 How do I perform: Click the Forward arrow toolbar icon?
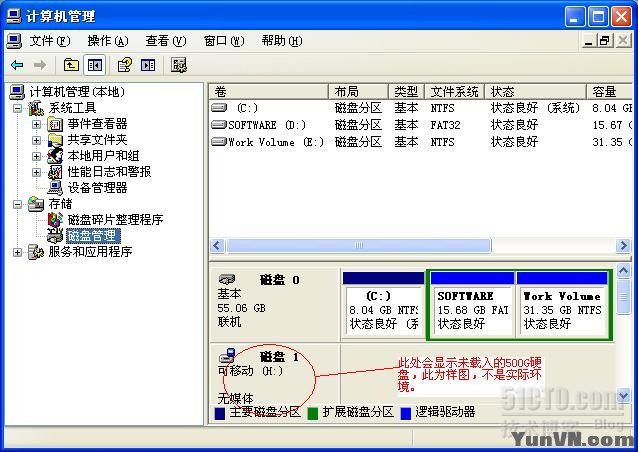tap(39, 65)
